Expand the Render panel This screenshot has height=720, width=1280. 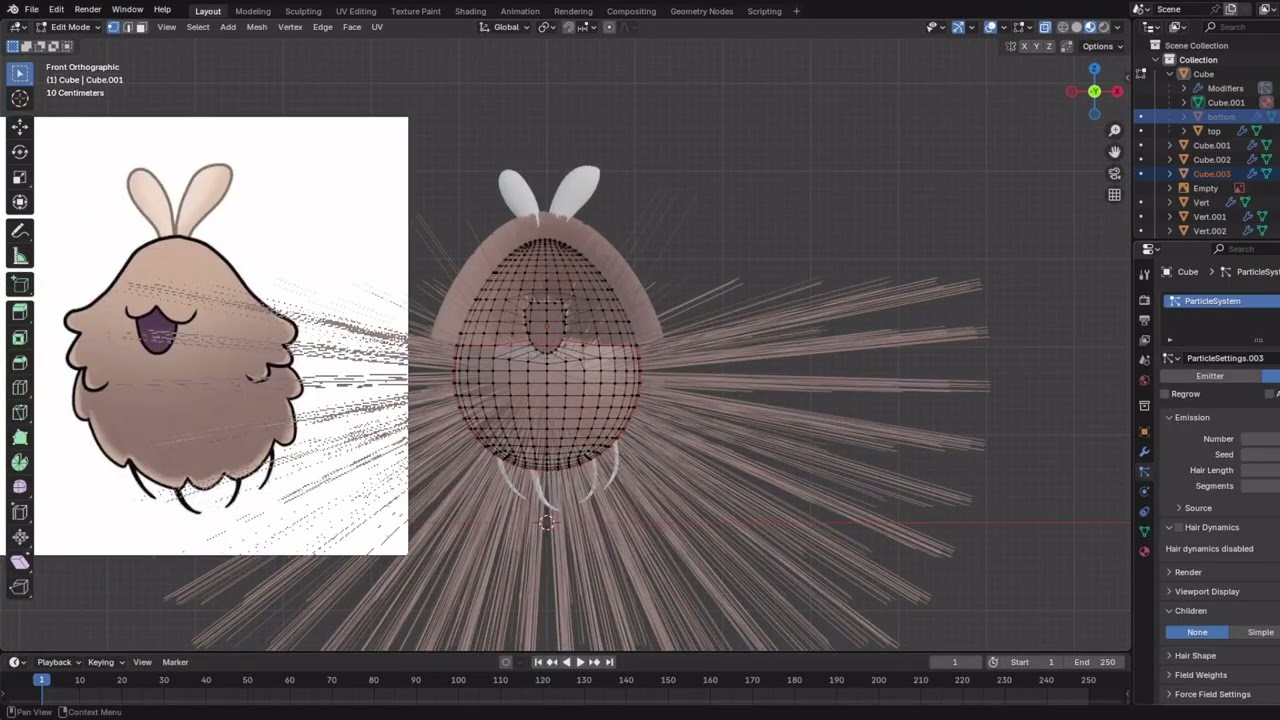pos(1188,572)
